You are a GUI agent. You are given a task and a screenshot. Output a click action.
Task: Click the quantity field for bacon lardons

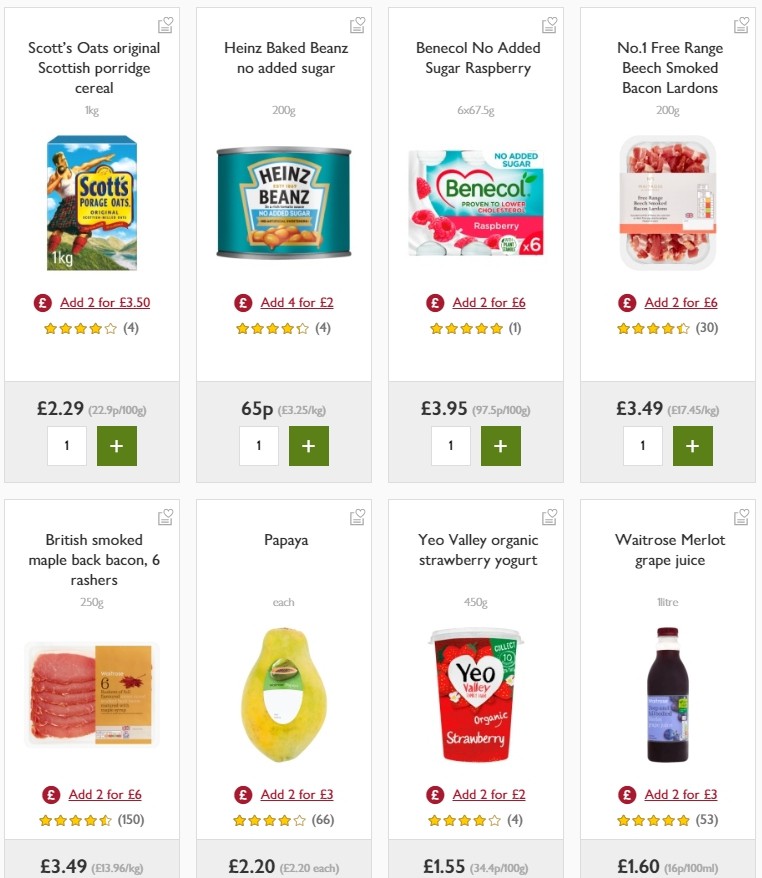[x=642, y=446]
